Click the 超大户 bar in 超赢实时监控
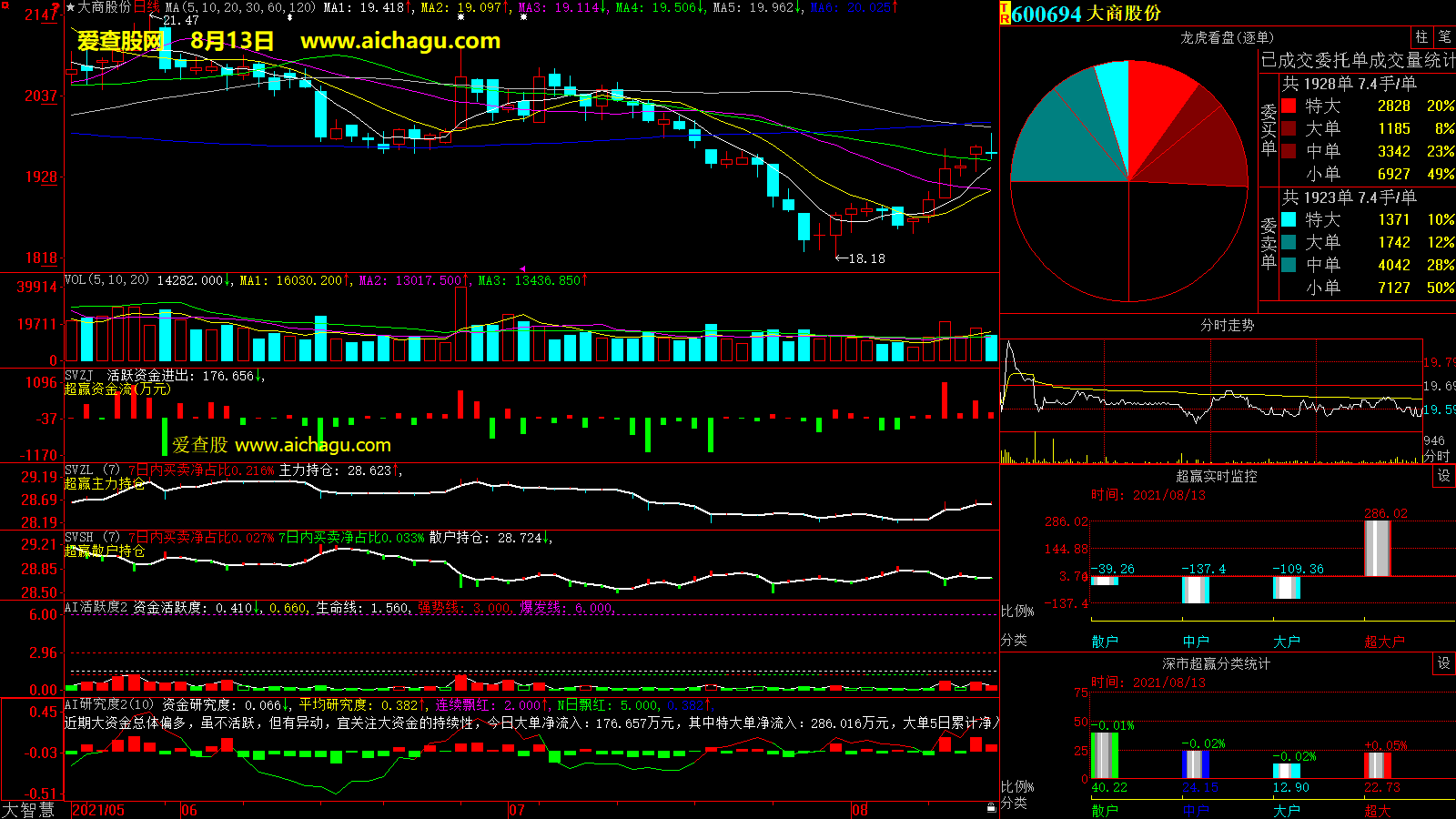 click(x=1378, y=548)
